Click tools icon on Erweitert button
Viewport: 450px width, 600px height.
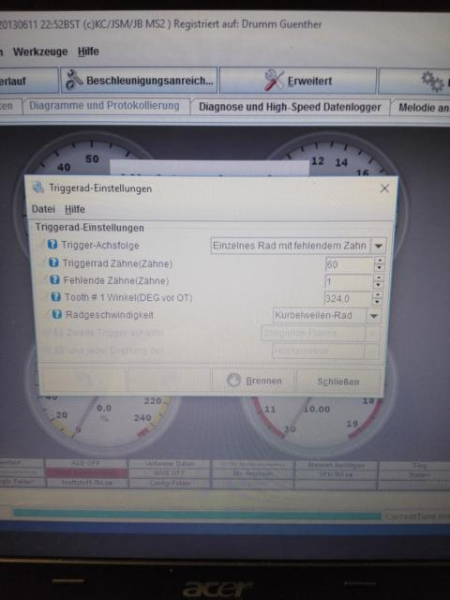pyautogui.click(x=274, y=80)
